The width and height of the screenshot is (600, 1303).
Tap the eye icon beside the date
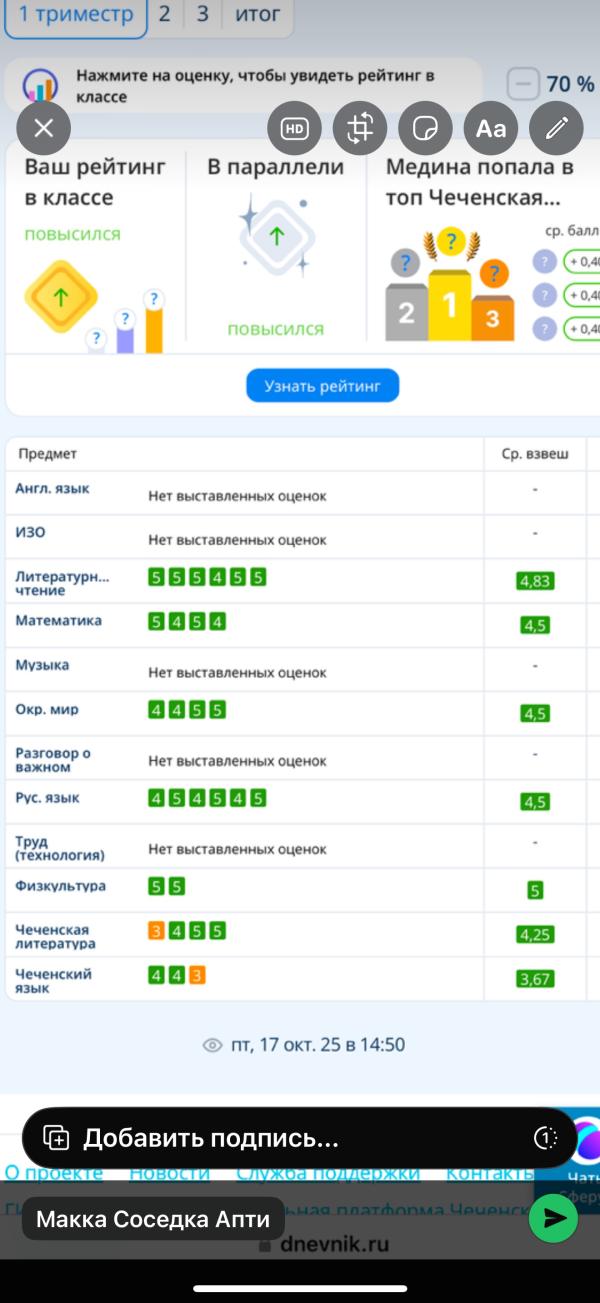click(212, 1045)
